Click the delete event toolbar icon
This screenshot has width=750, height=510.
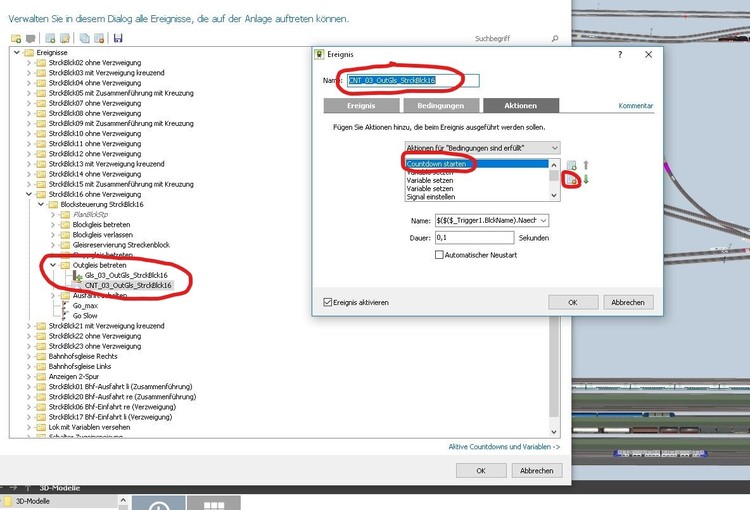click(99, 38)
